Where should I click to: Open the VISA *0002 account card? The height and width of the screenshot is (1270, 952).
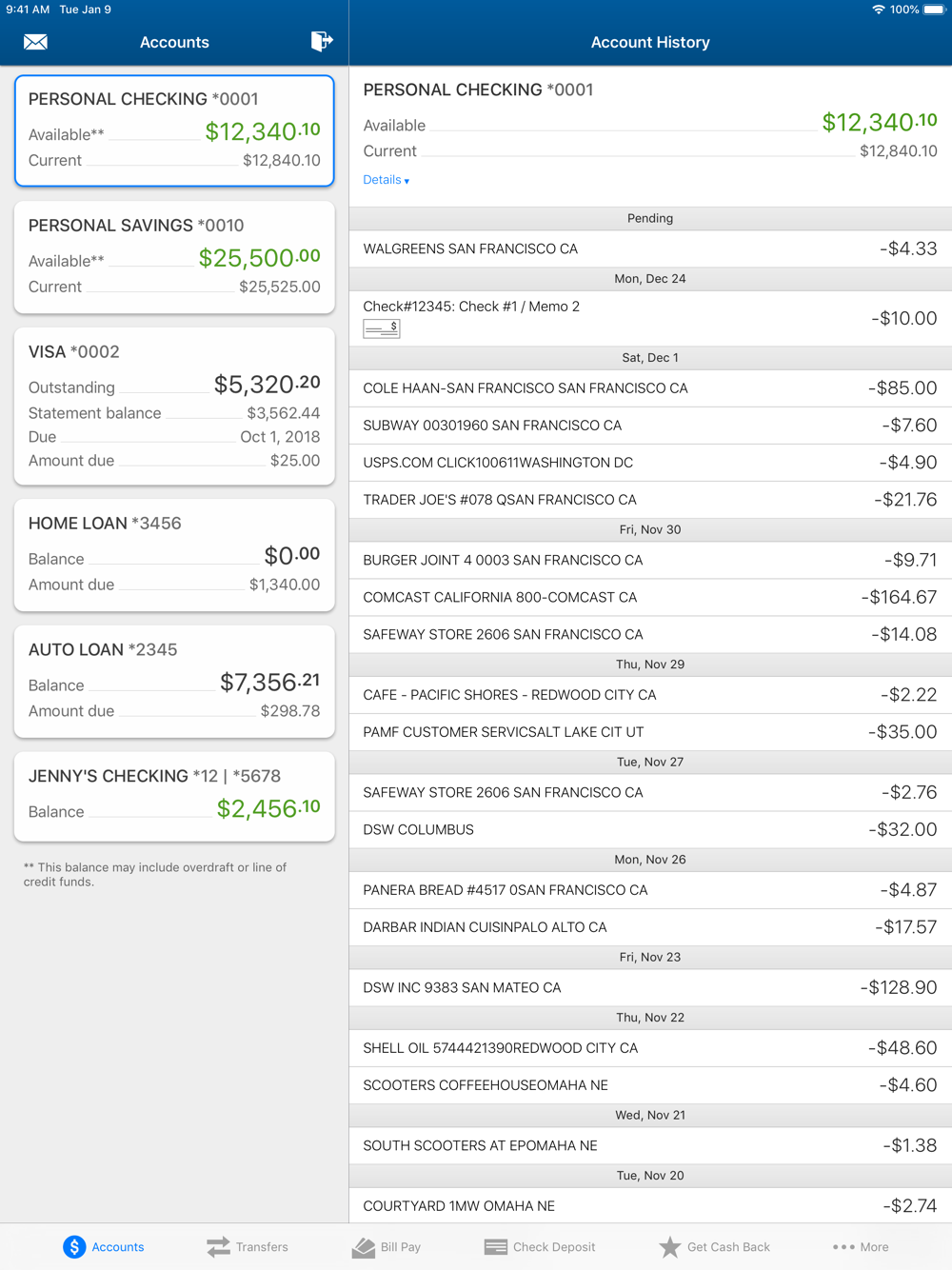174,407
